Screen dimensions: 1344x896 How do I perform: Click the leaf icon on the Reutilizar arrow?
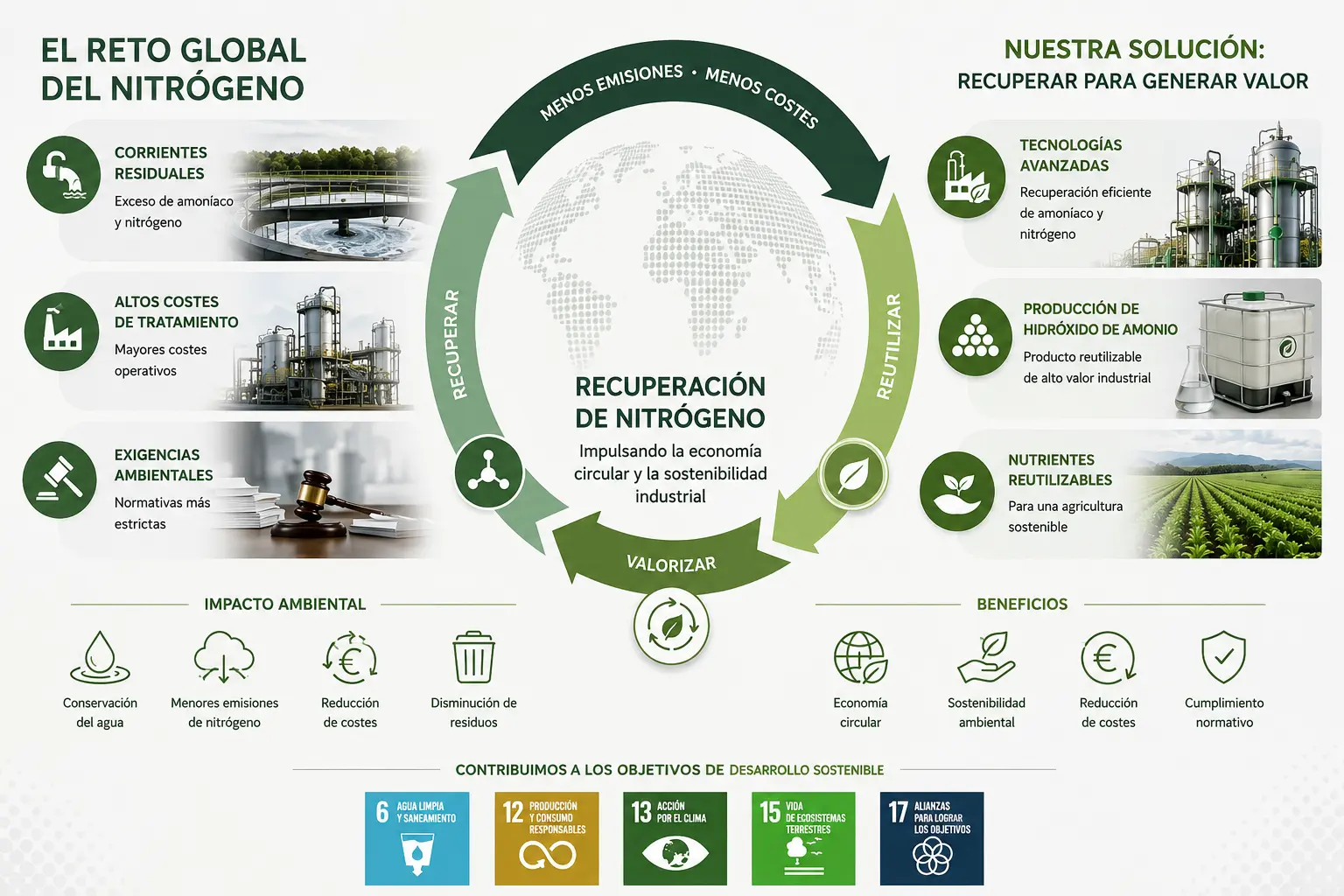coord(853,475)
